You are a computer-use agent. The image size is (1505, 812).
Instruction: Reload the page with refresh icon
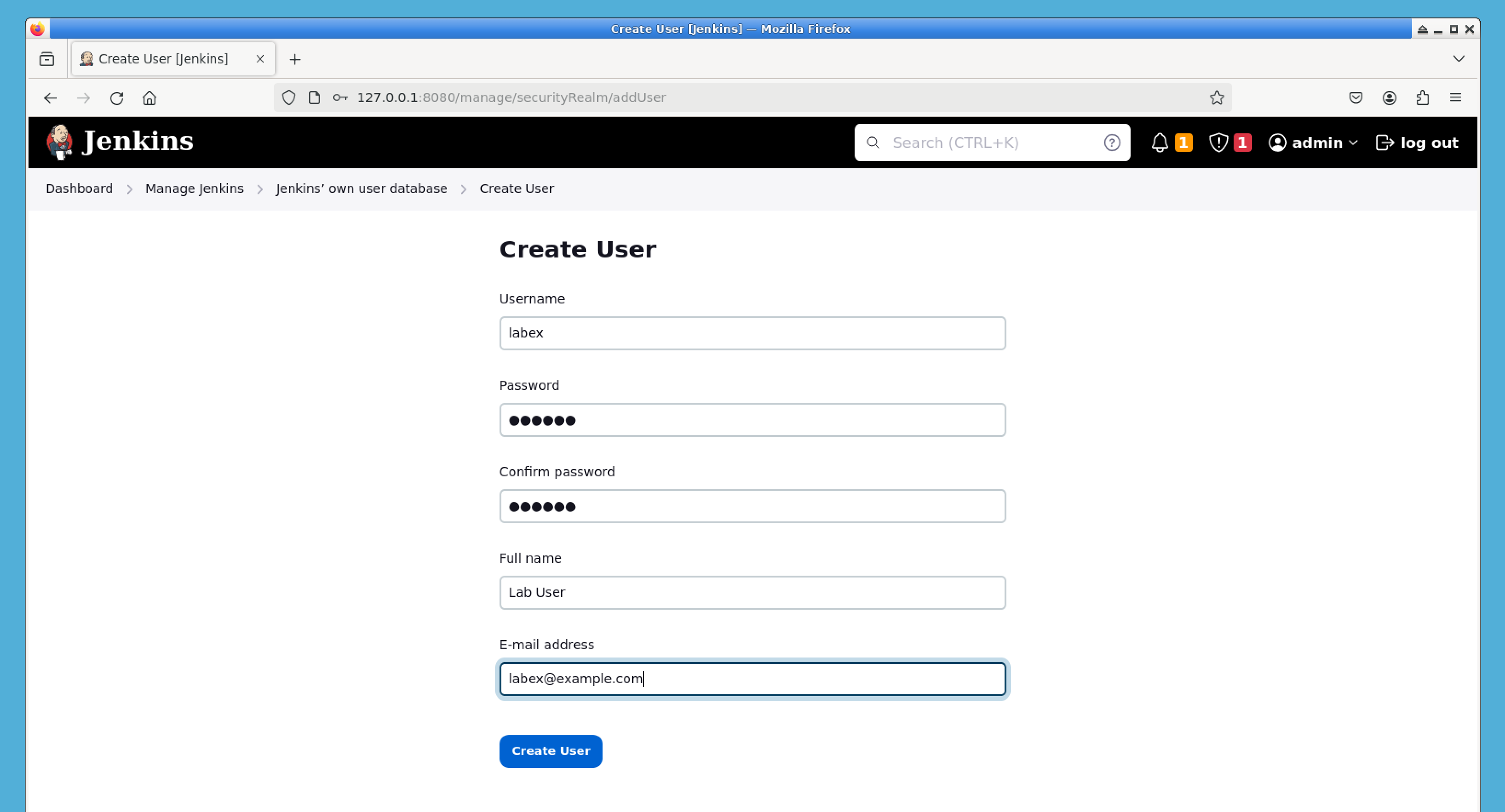(x=117, y=97)
